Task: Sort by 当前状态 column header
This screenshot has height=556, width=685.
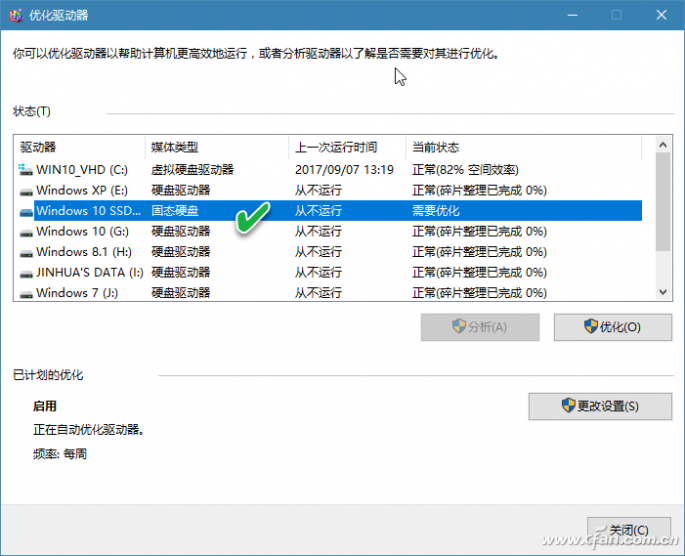Action: pos(524,147)
